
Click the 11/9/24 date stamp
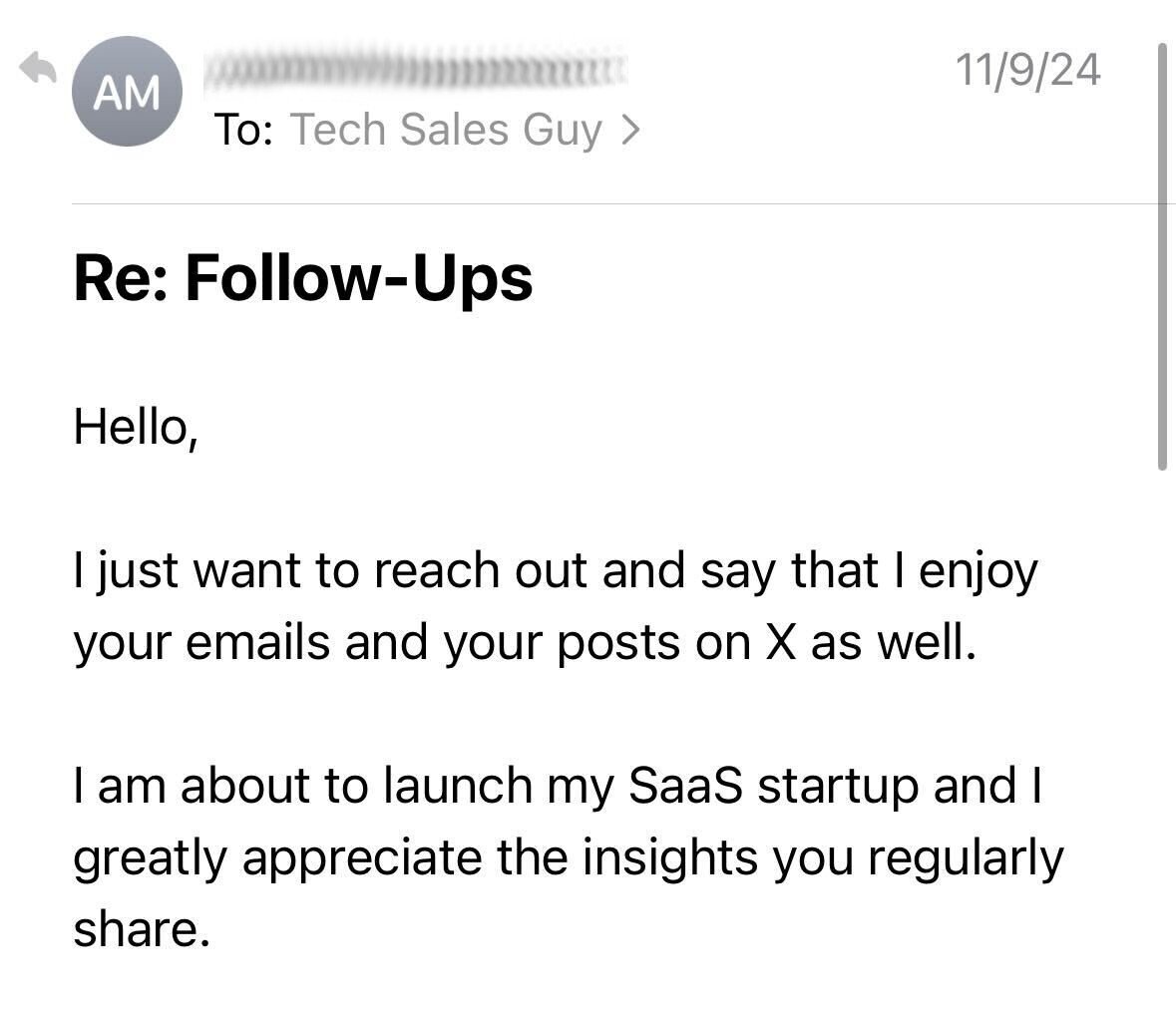click(1027, 70)
